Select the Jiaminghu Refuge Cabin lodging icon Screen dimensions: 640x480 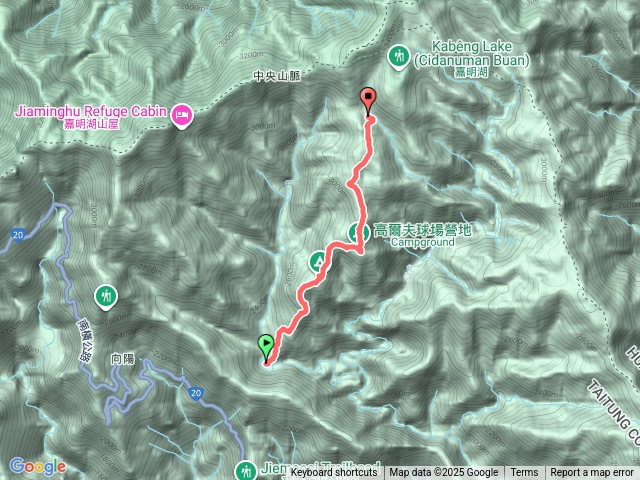182,116
